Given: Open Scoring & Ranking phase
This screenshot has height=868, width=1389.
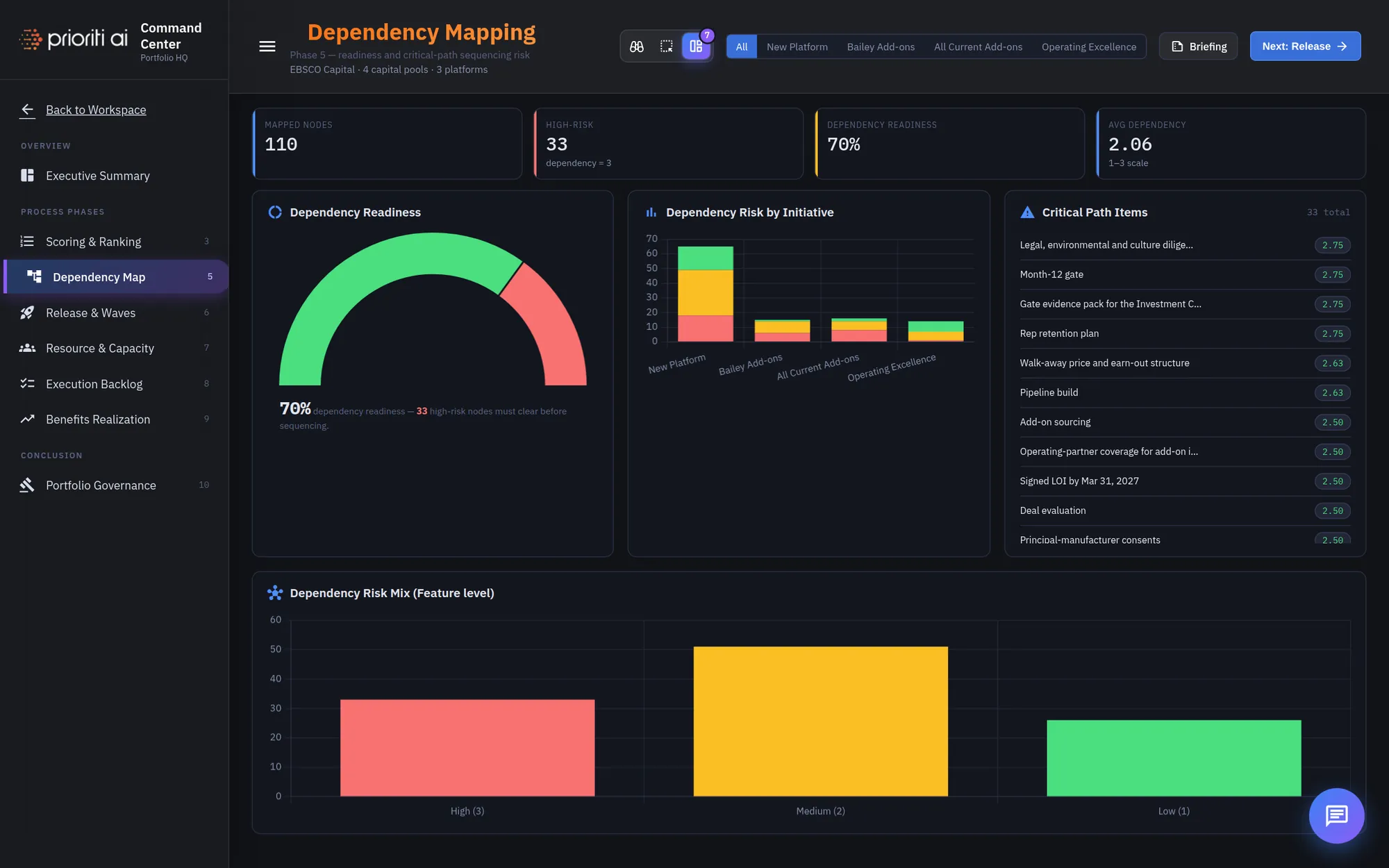Looking at the screenshot, I should 115,242.
